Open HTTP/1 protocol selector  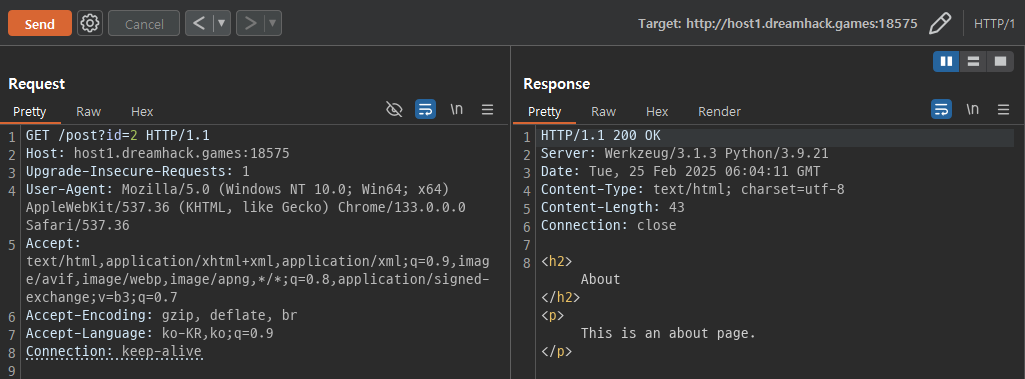tap(995, 24)
